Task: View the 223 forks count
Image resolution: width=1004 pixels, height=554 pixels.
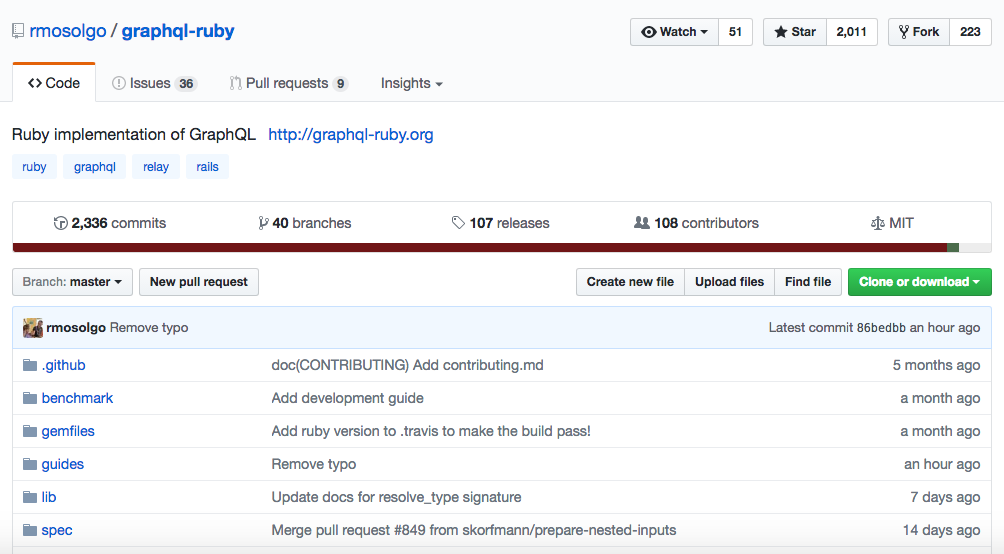Action: [970, 32]
